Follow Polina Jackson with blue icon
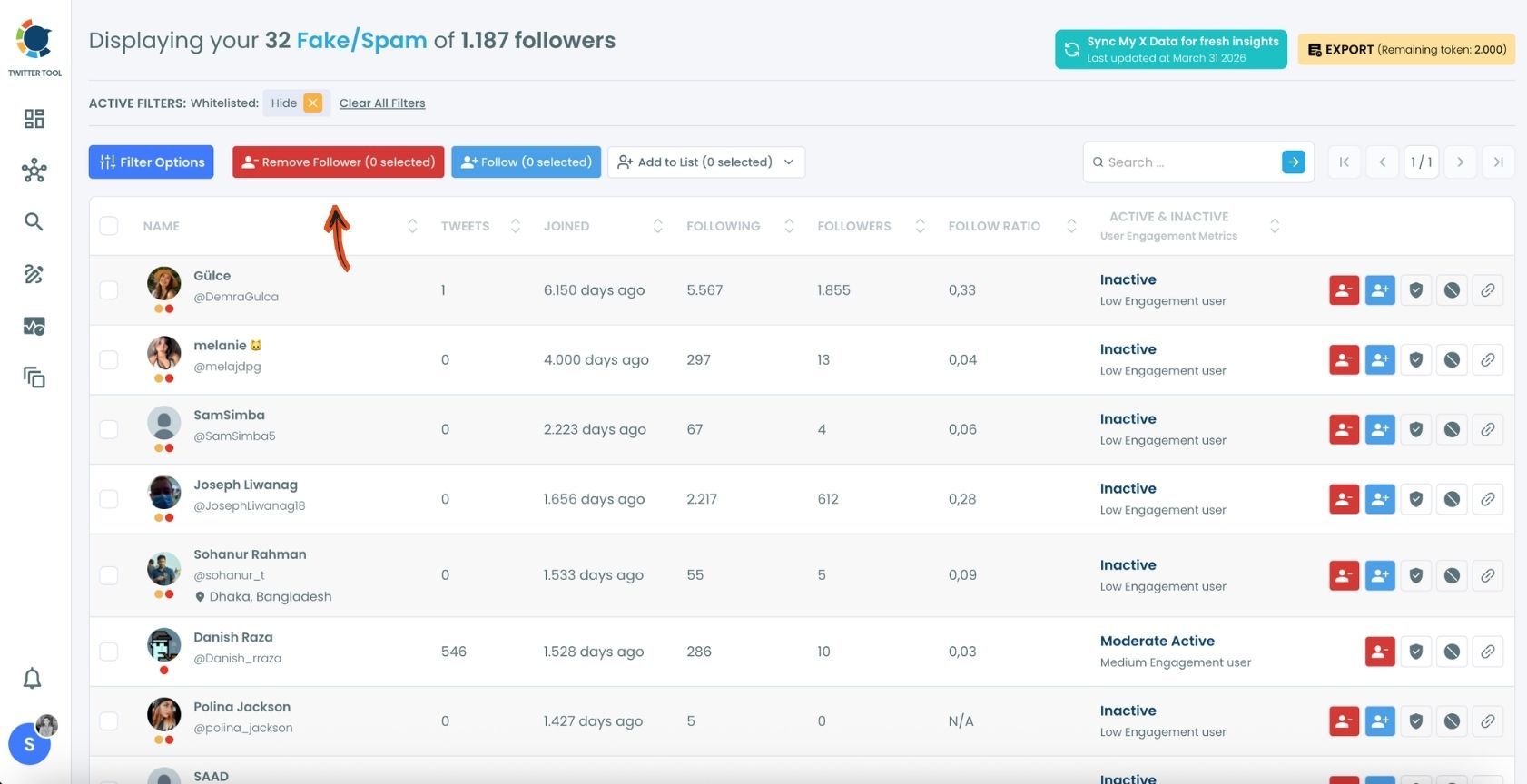1527x784 pixels. click(x=1380, y=721)
